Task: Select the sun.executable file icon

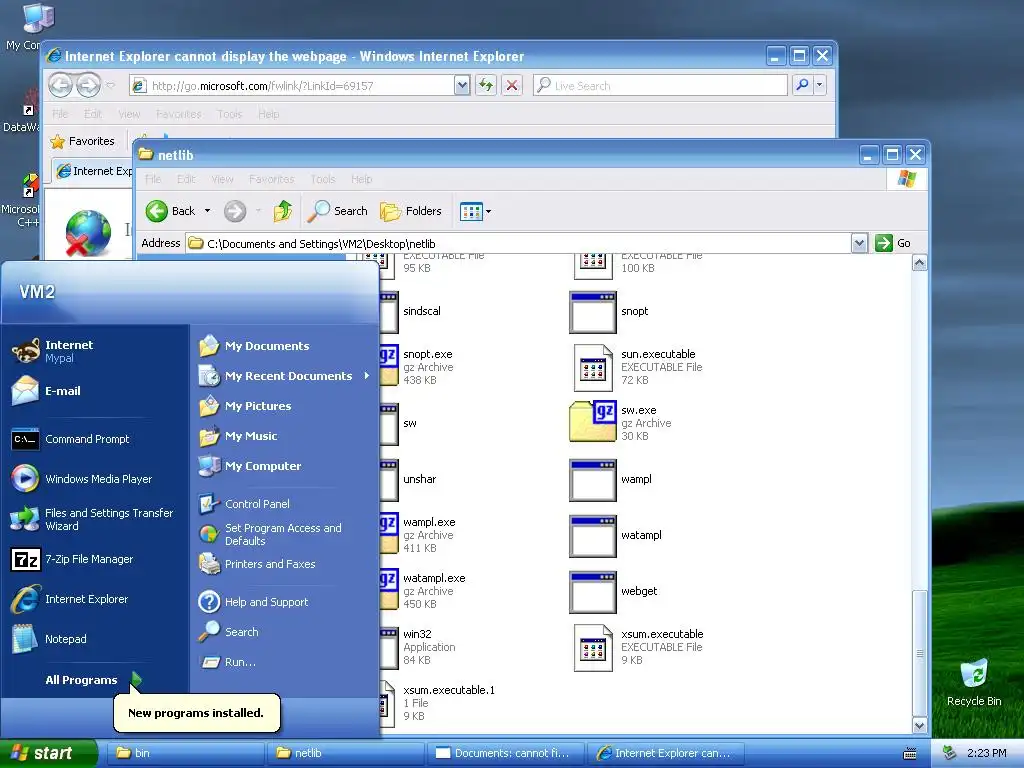Action: tap(592, 367)
